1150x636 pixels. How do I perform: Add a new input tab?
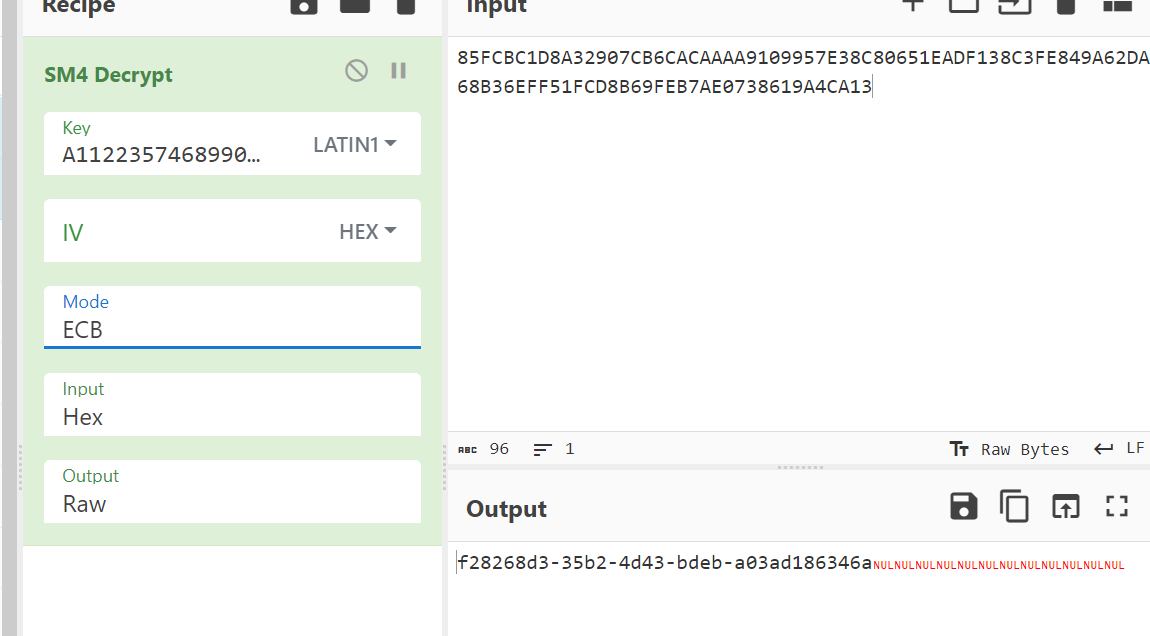click(912, 6)
